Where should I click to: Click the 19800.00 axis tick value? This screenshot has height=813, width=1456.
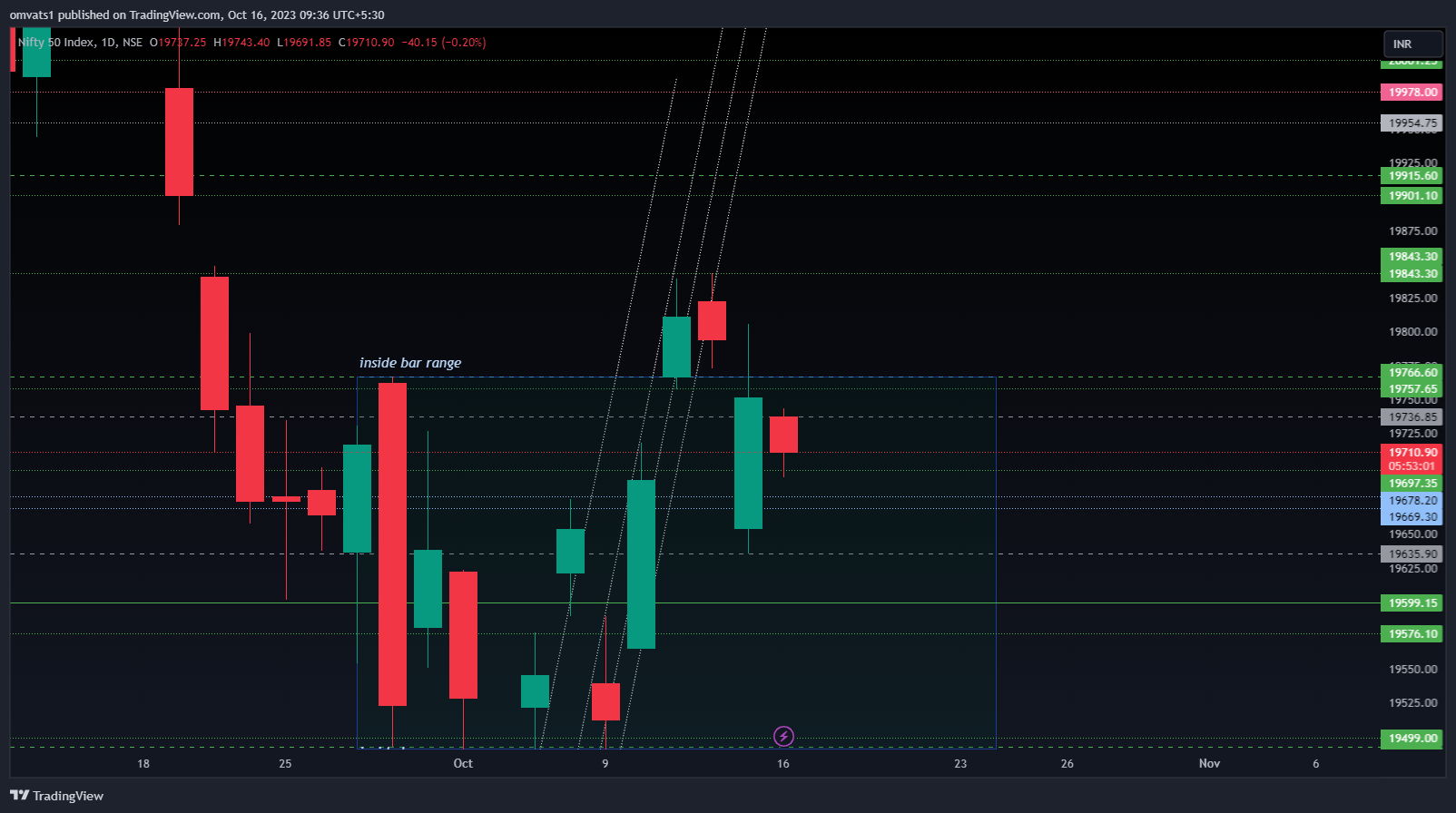point(1412,332)
